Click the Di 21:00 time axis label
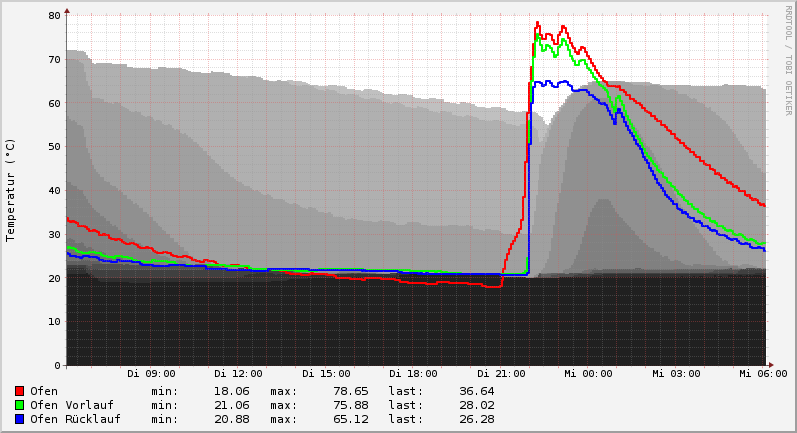797x433 pixels. pyautogui.click(x=501, y=374)
